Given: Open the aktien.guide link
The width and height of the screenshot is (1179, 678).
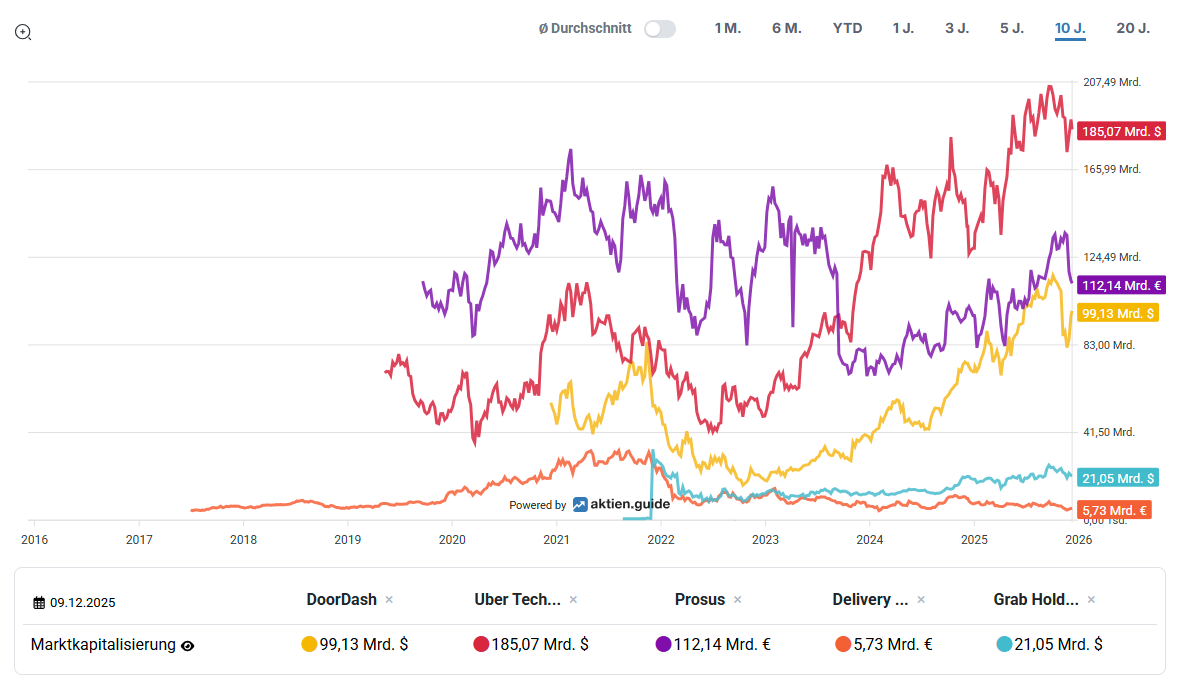Looking at the screenshot, I should (621, 505).
